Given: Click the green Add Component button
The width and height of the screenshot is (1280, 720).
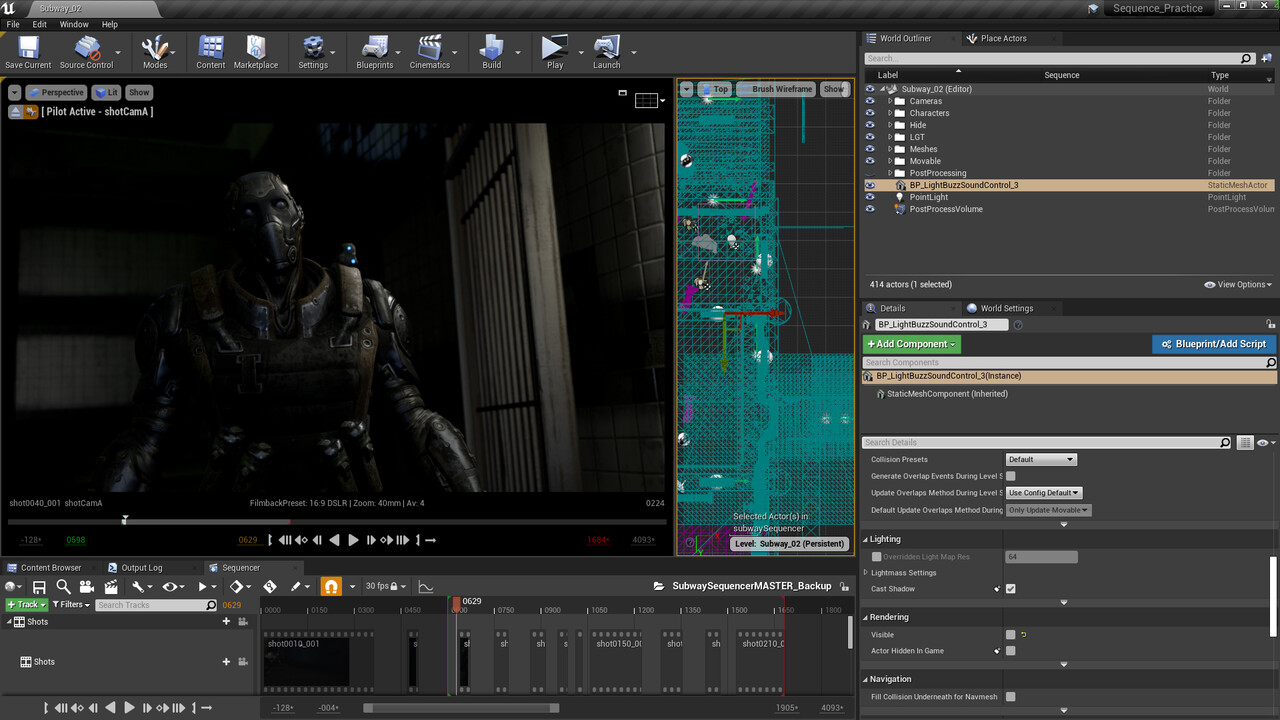Looking at the screenshot, I should tap(911, 344).
